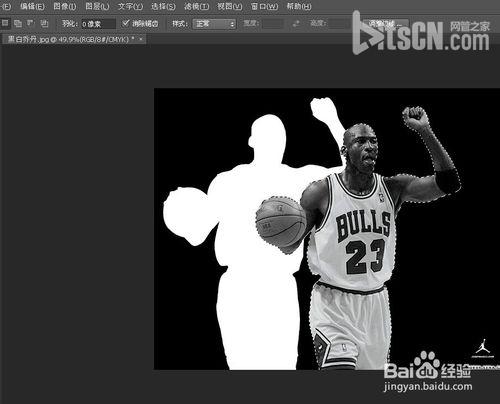Select the Add to Selection icon

click(18, 23)
